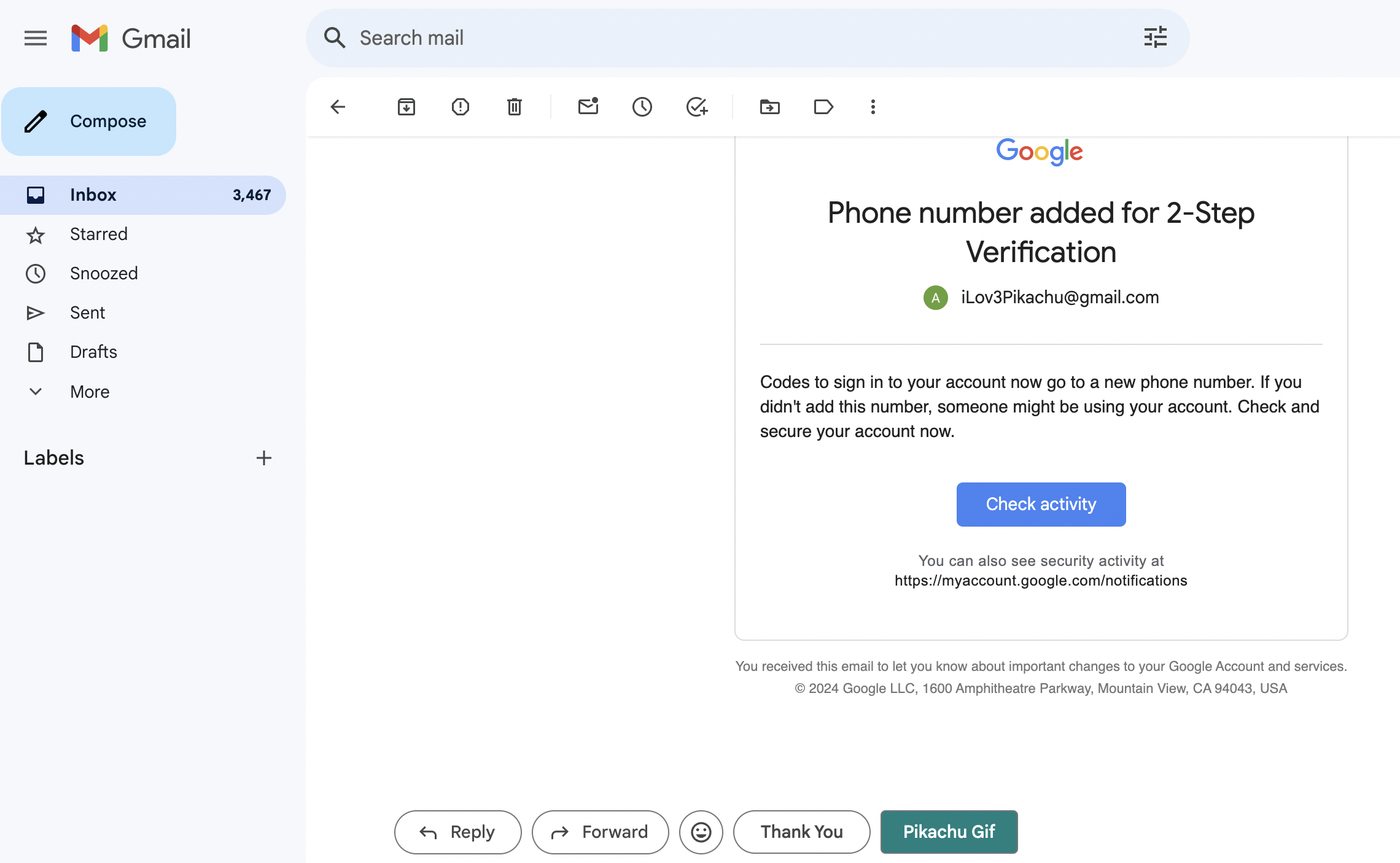Mark email as unread
The height and width of the screenshot is (863, 1400).
pyautogui.click(x=588, y=106)
